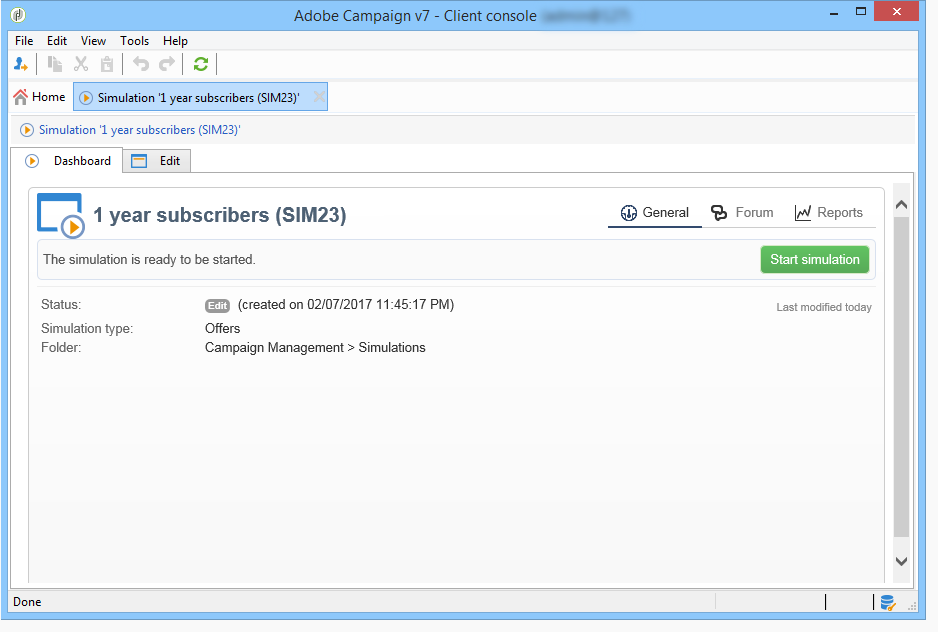Click the 'Last modified today' text

(x=824, y=307)
